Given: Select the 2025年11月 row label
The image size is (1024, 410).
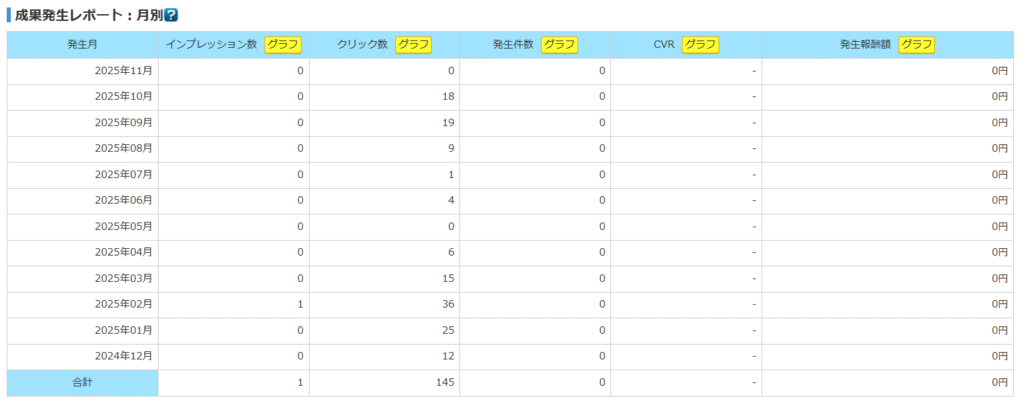Looking at the screenshot, I should [x=125, y=71].
